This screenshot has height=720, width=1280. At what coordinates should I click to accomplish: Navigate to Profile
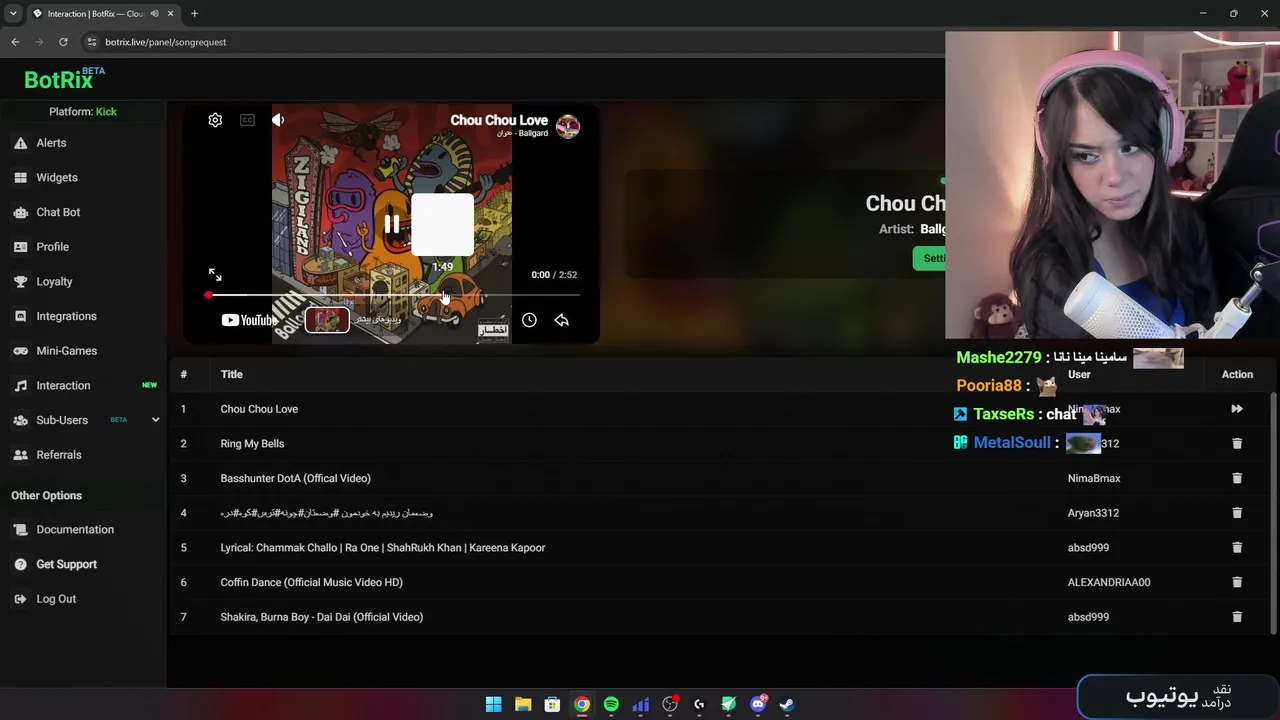coord(53,247)
